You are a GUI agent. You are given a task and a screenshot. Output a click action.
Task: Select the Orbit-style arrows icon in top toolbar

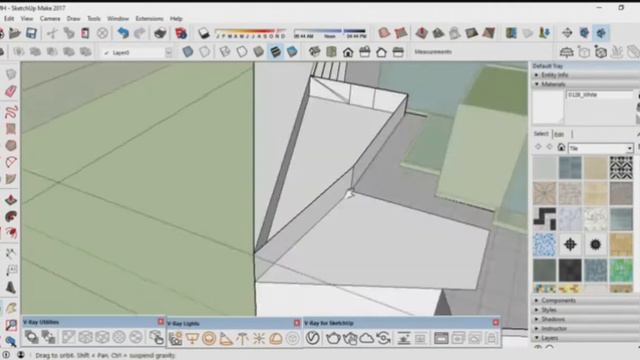click(567, 33)
